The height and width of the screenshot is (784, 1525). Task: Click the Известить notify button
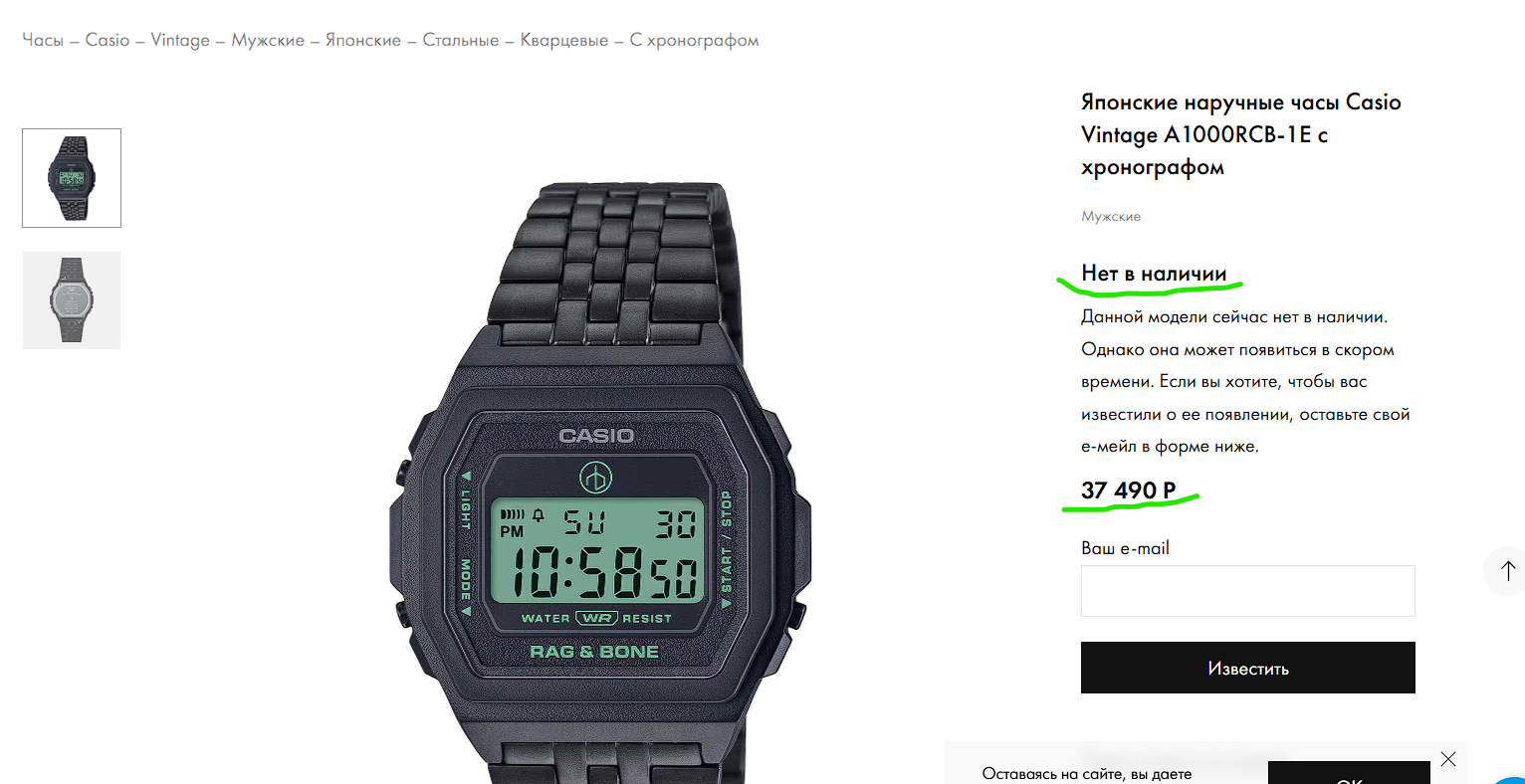point(1248,668)
